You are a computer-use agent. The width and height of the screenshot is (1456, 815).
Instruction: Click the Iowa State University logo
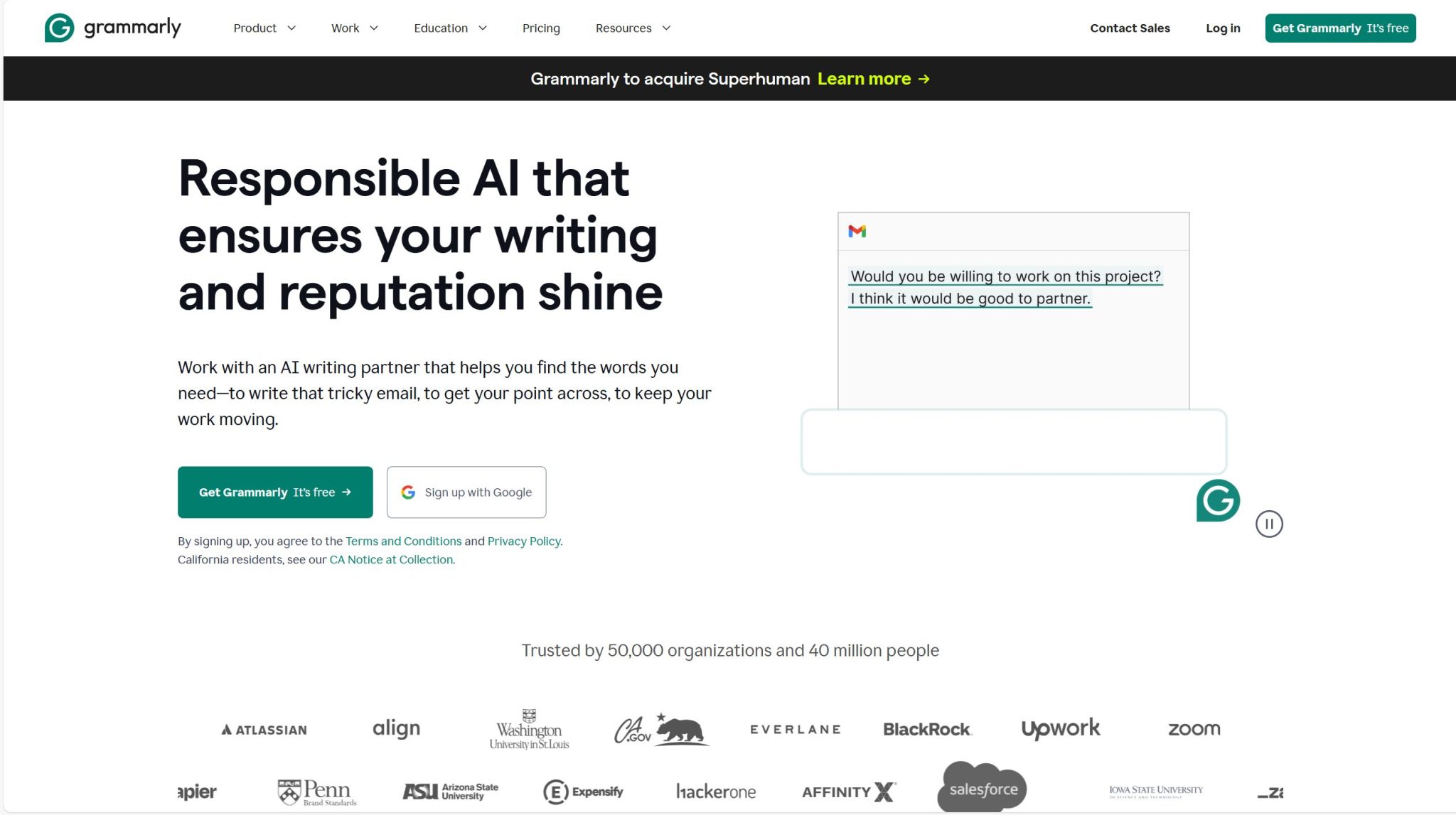1156,792
